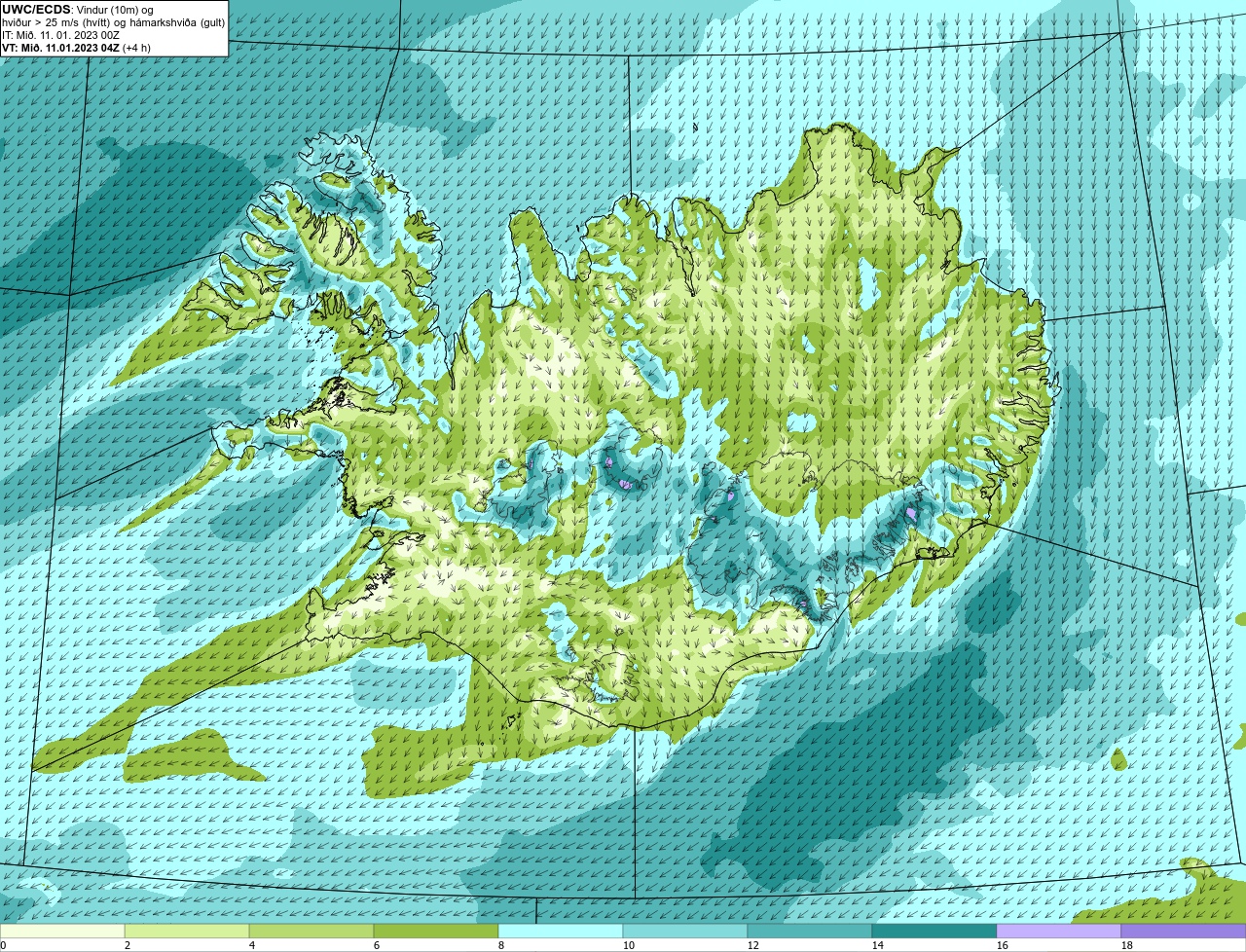Click the '4' tick label on the scale
This screenshot has height=952, width=1246.
(x=252, y=945)
